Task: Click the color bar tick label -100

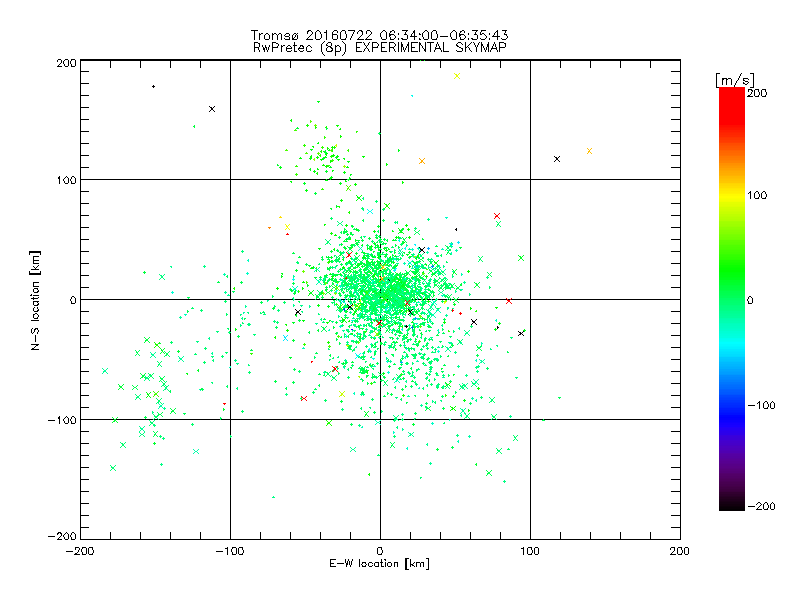Action: point(761,405)
